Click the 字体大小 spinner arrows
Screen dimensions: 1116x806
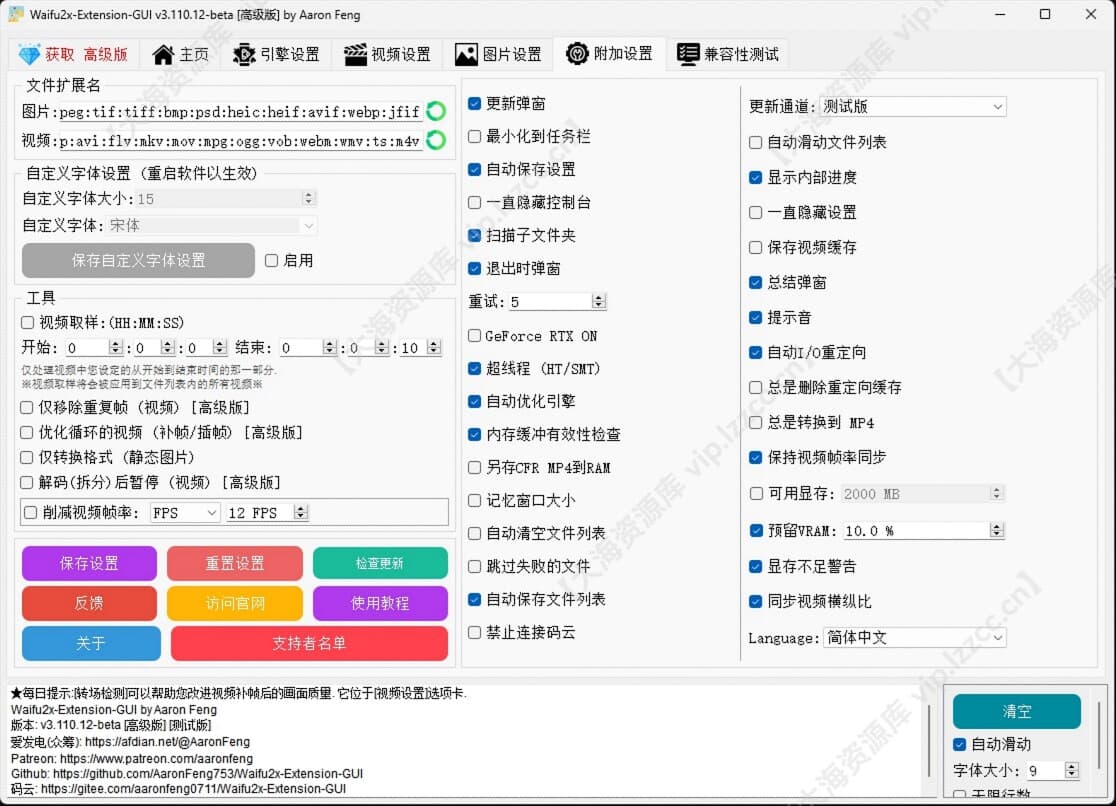click(1071, 770)
